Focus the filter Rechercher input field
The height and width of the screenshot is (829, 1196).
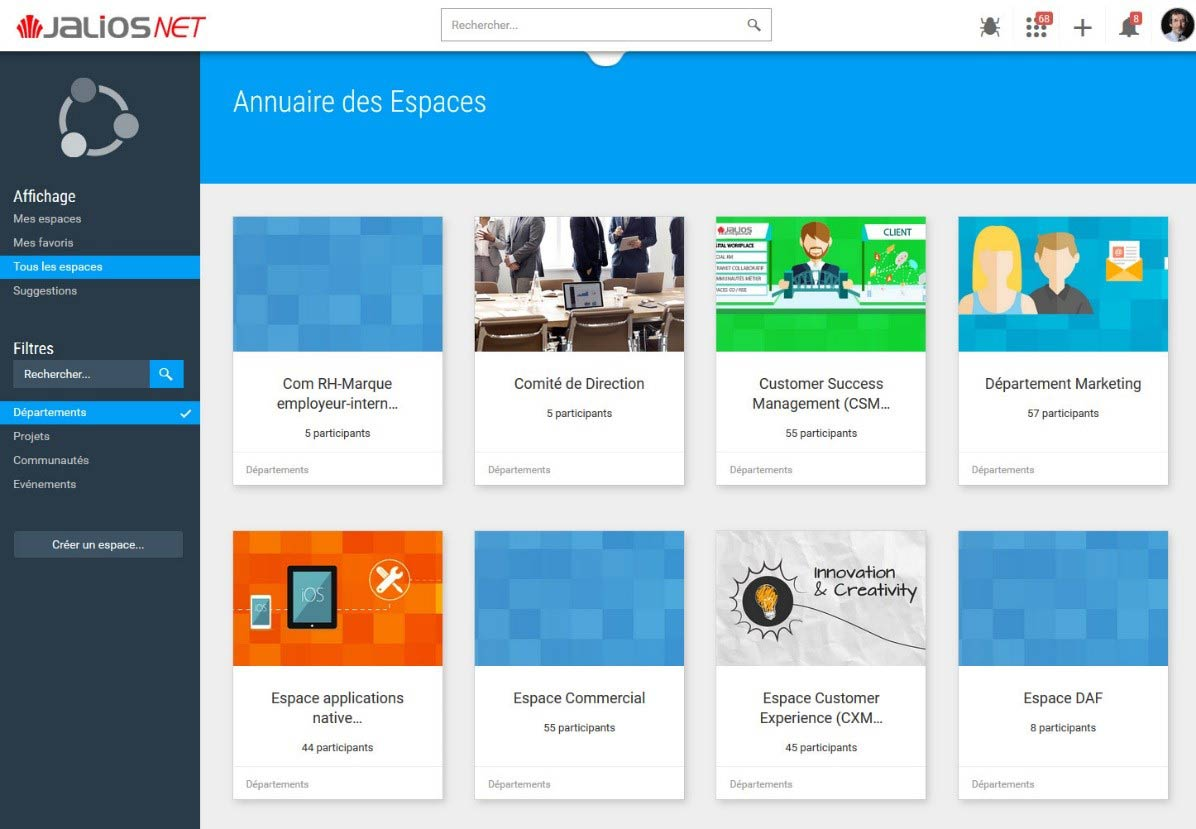(x=81, y=374)
